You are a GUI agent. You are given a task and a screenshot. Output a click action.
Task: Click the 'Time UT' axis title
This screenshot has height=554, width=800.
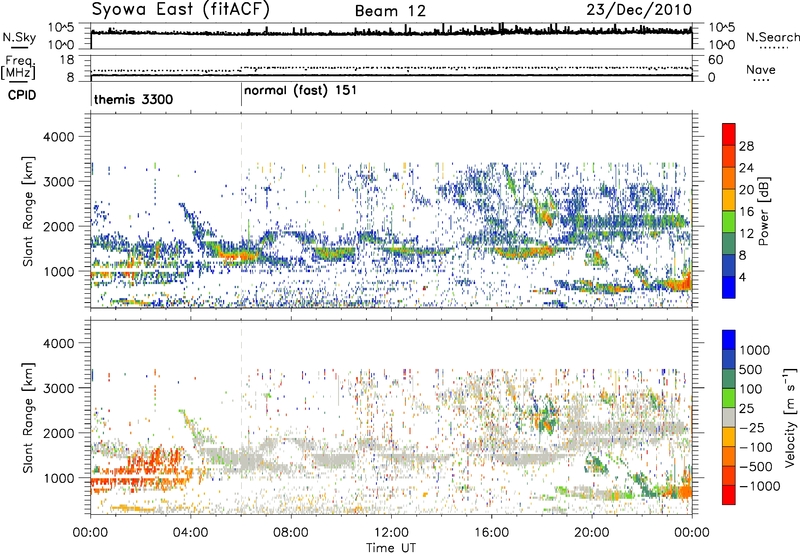coord(391,548)
